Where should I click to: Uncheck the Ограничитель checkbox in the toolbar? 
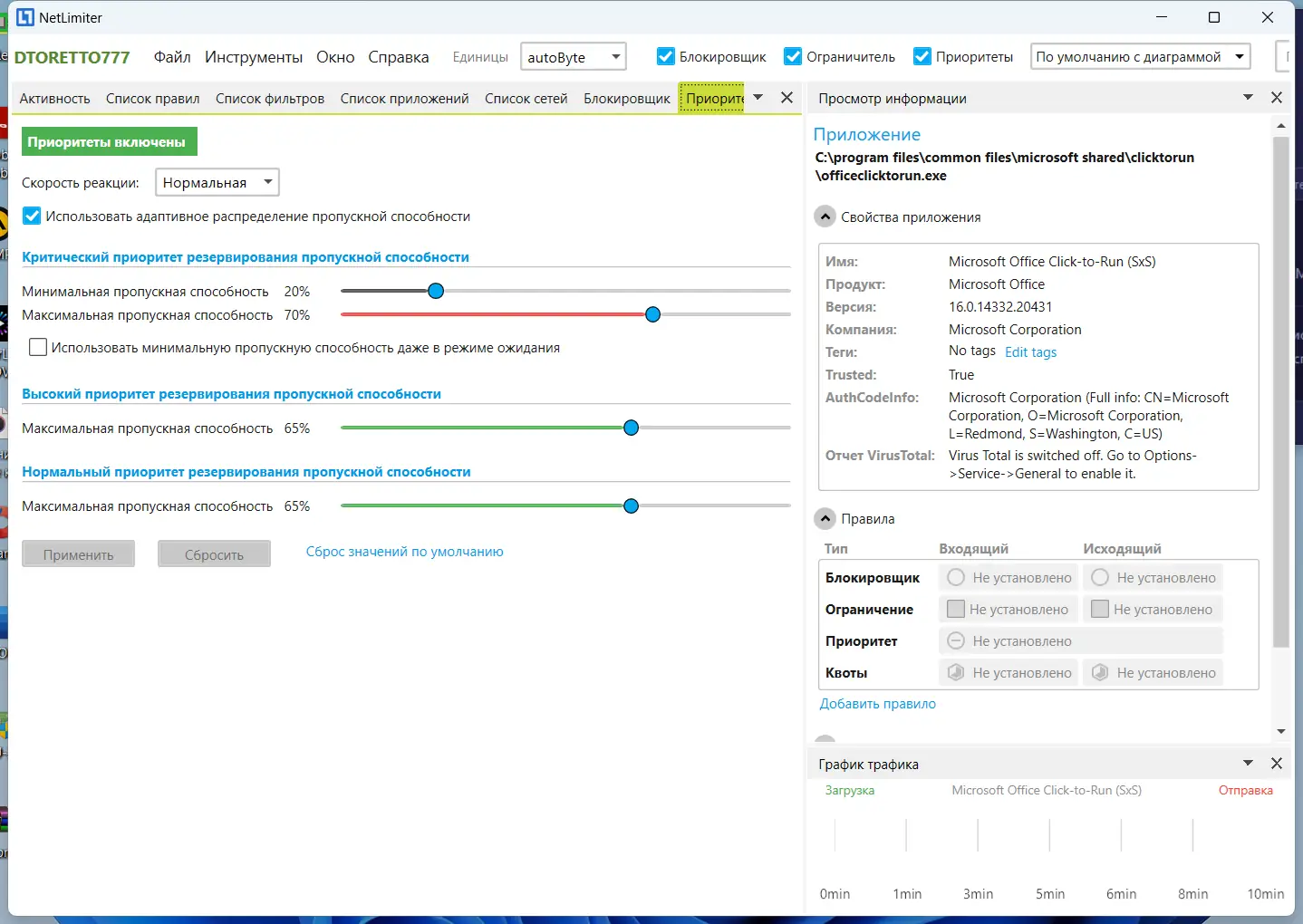[793, 57]
